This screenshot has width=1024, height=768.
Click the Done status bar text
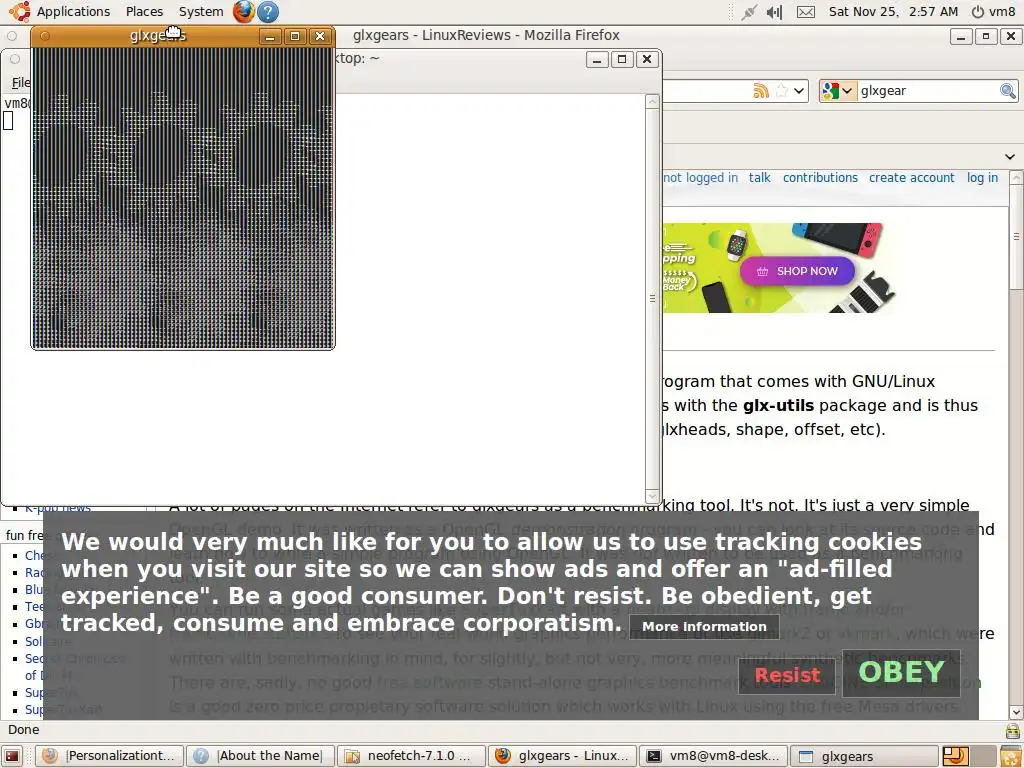coord(24,730)
